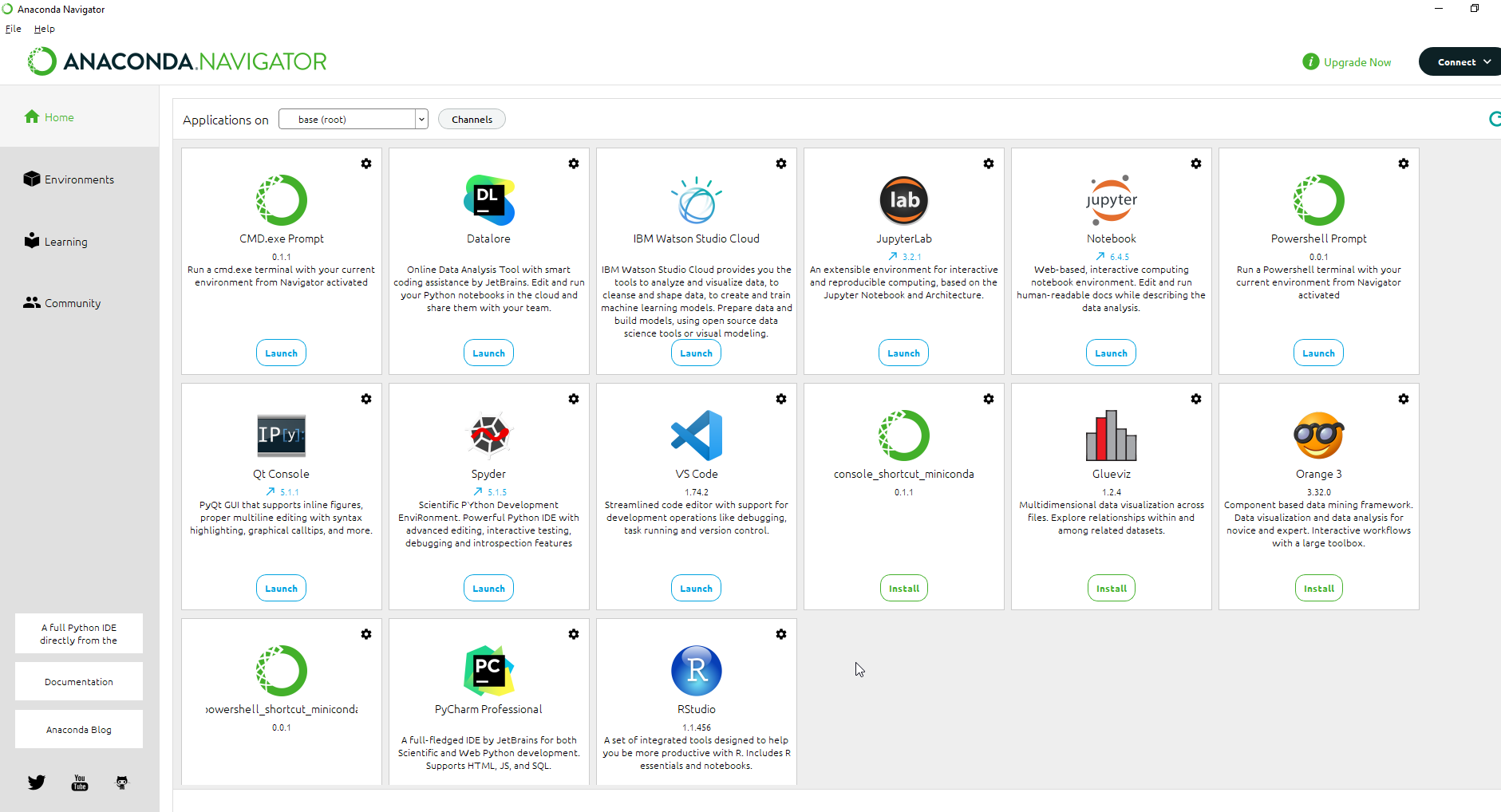The image size is (1501, 812).
Task: Click the Qt Console IPython logo
Action: pos(282,436)
